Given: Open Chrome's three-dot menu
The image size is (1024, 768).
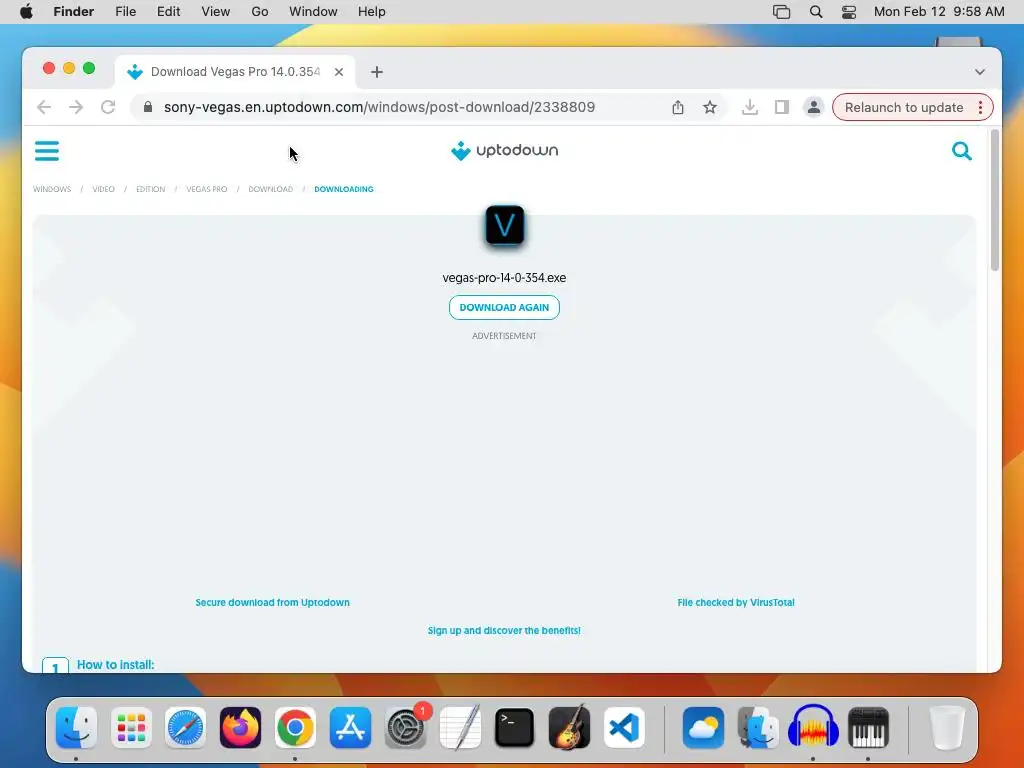Looking at the screenshot, I should pyautogui.click(x=980, y=107).
